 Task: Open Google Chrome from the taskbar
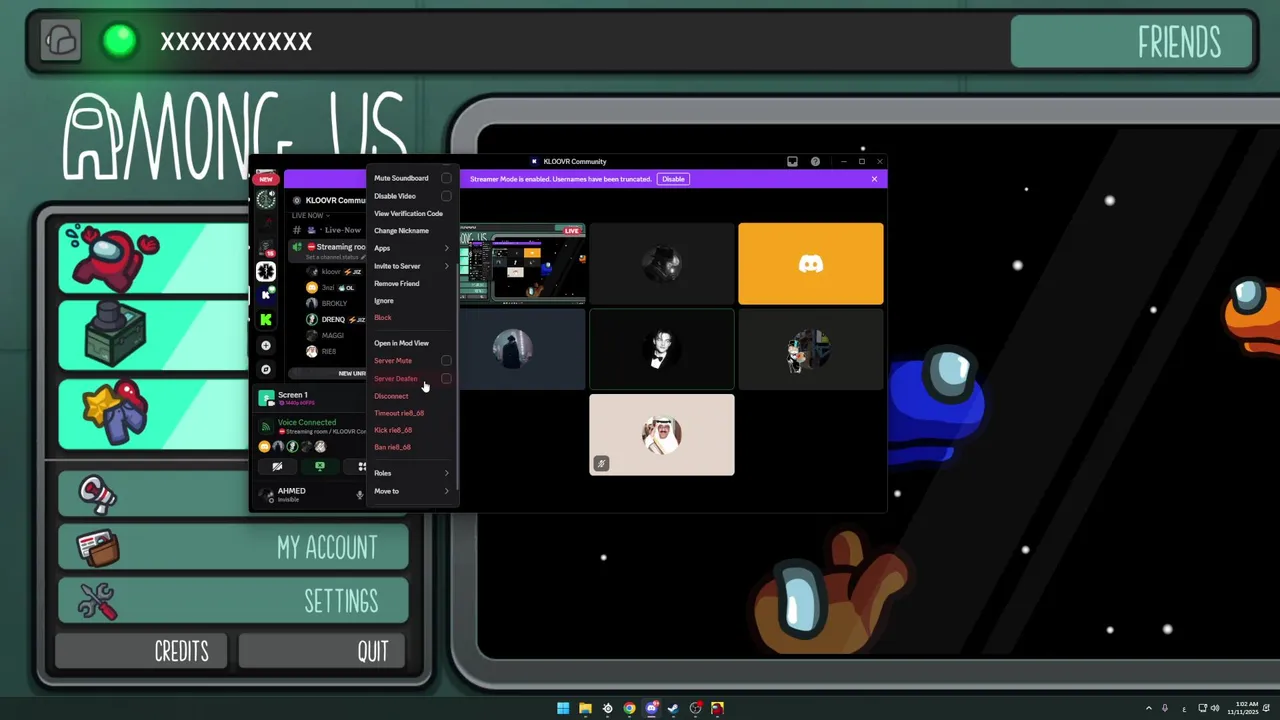[x=629, y=708]
